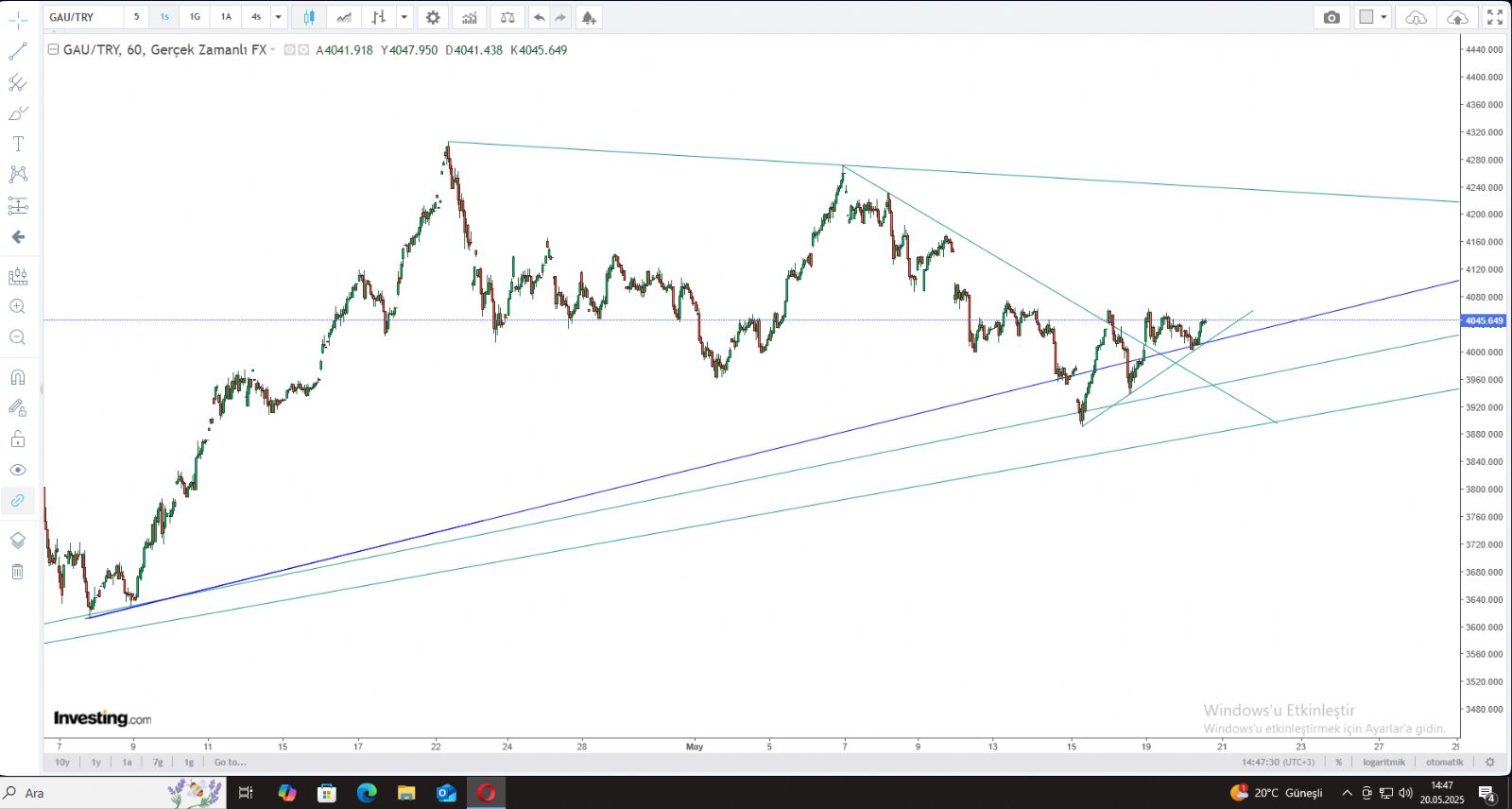Open the pitchfork drawing tools
Viewport: 1512px width, 809px height.
pyautogui.click(x=18, y=82)
